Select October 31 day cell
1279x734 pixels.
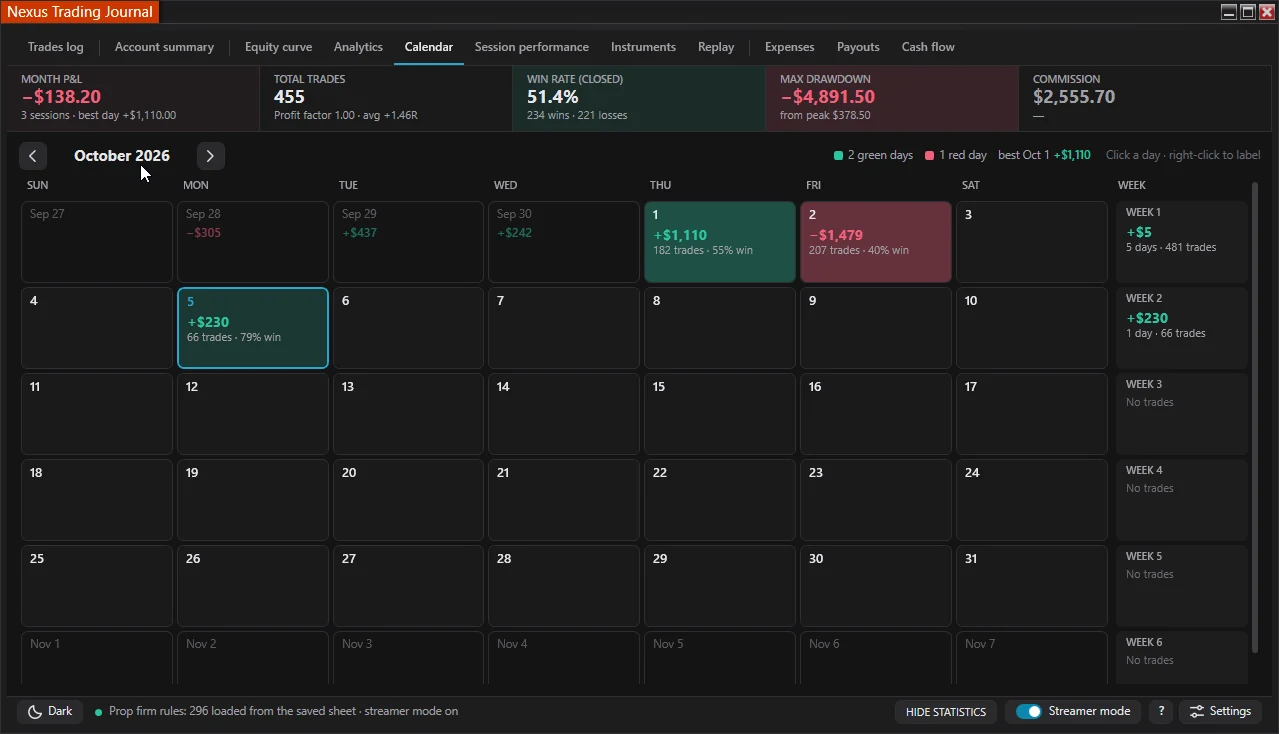tap(1032, 586)
